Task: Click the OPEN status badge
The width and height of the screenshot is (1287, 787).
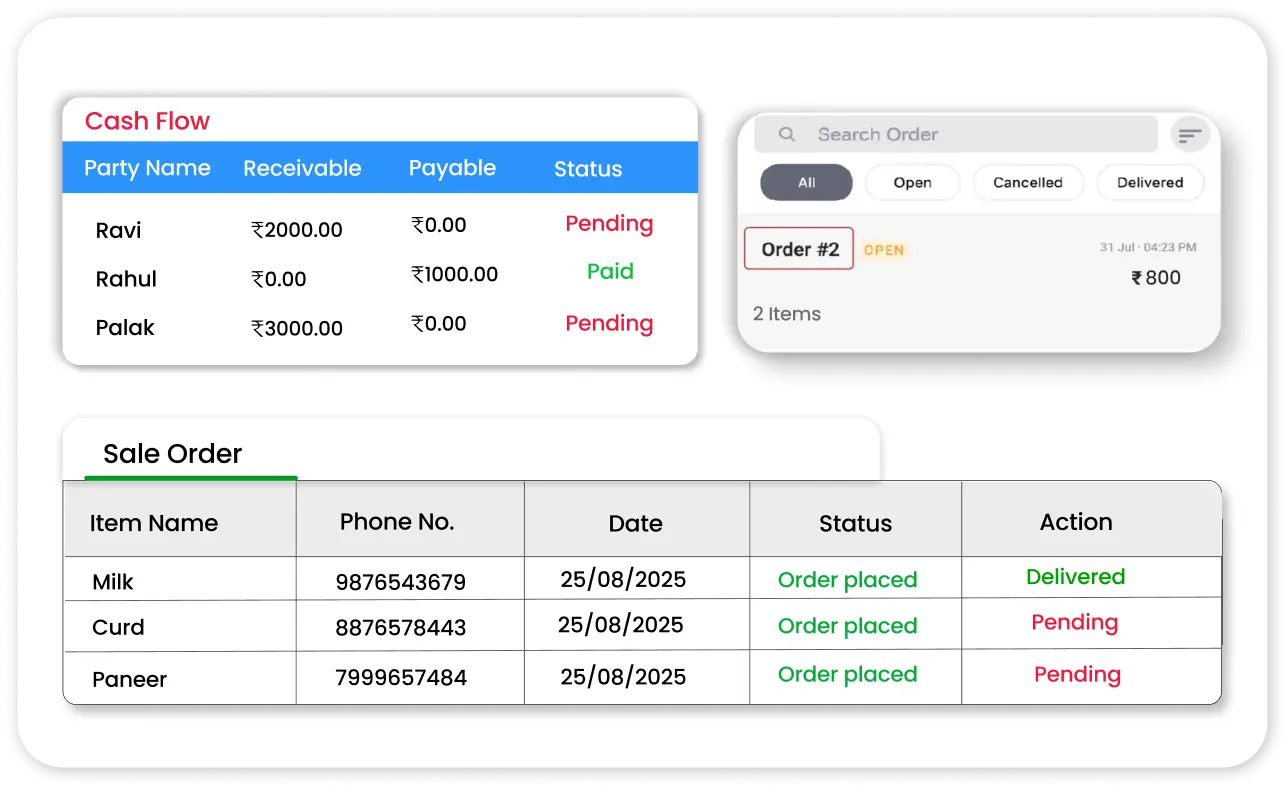Action: pyautogui.click(x=884, y=250)
